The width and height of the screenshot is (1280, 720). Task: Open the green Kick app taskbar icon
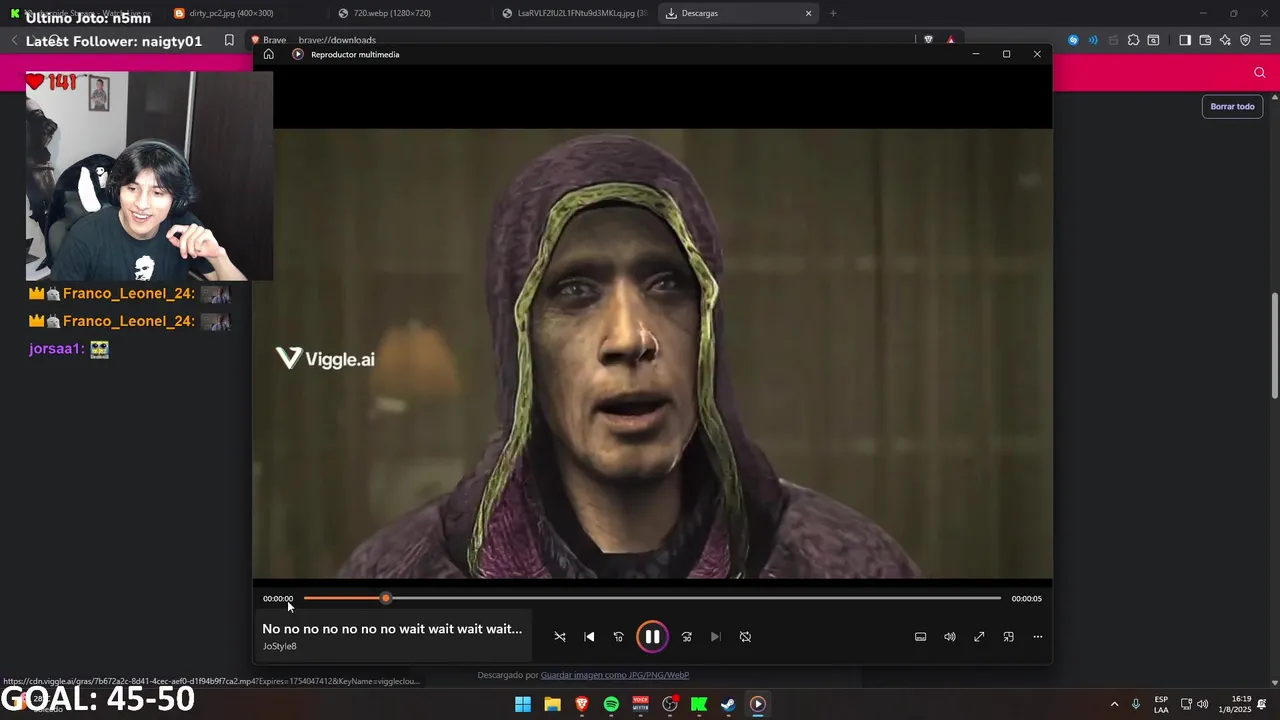[x=699, y=704]
